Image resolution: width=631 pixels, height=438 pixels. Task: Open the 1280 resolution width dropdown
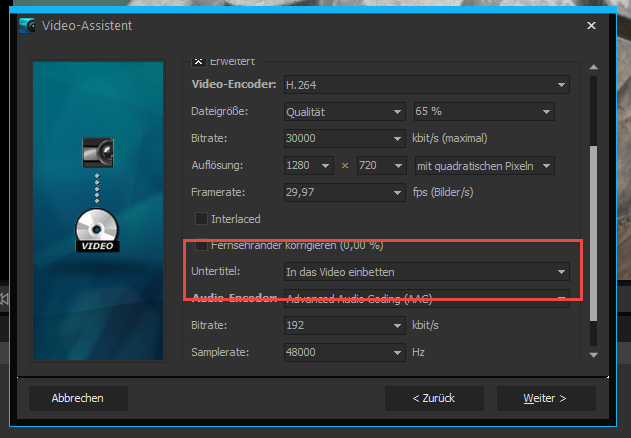307,165
